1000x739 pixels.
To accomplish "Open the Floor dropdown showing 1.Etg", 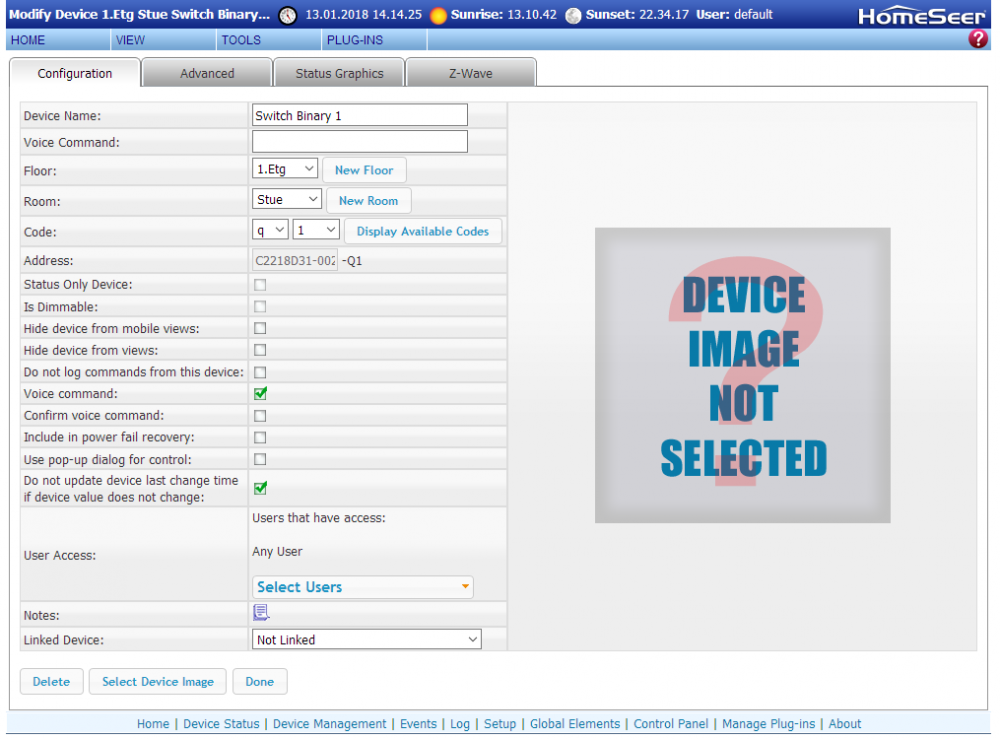I will point(285,170).
